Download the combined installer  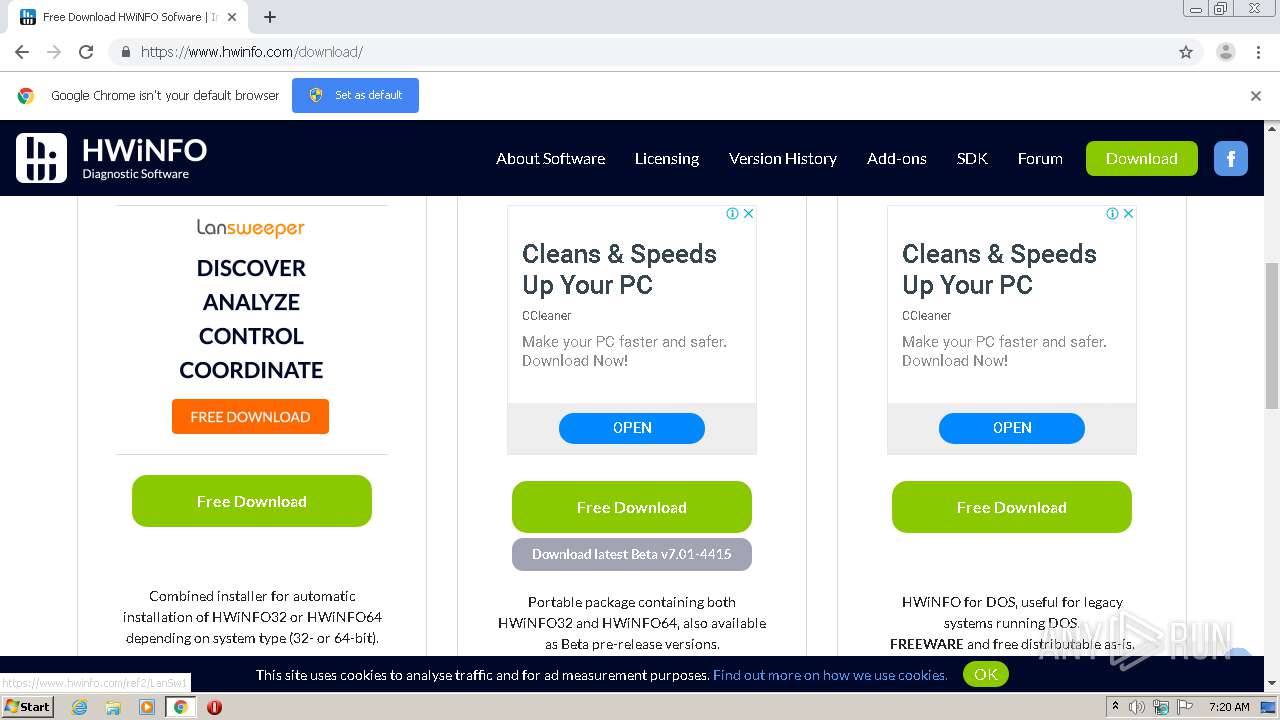click(252, 501)
